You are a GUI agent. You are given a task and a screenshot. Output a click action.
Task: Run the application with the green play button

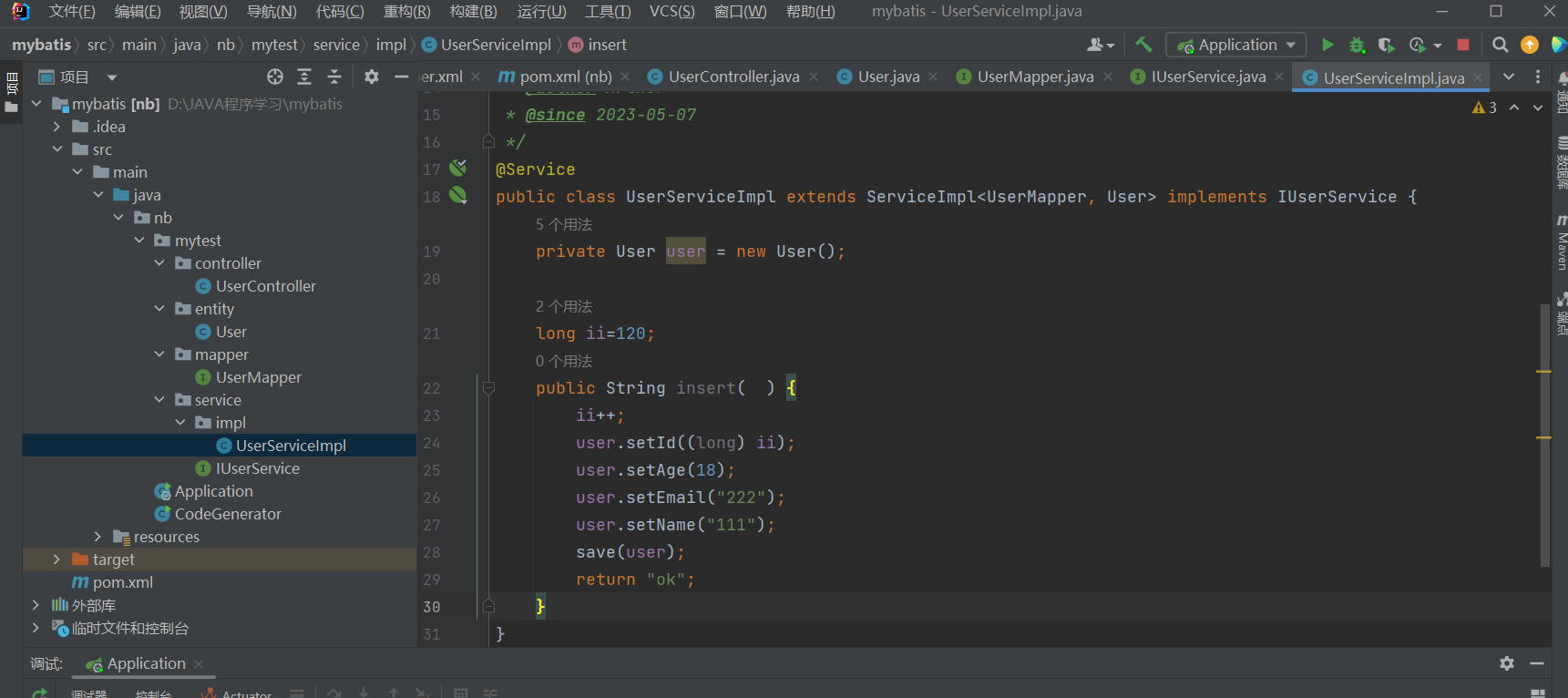1327,45
